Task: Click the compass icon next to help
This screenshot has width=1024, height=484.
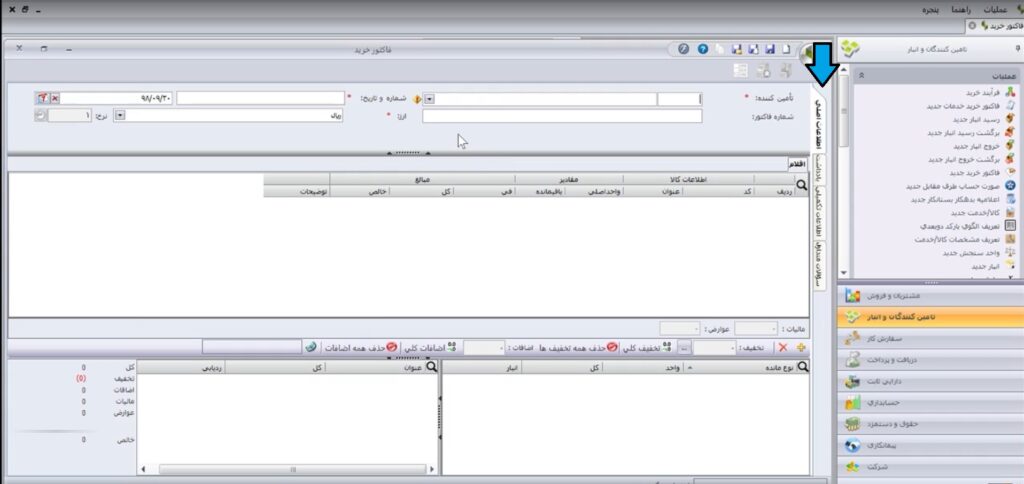Action: 684,49
